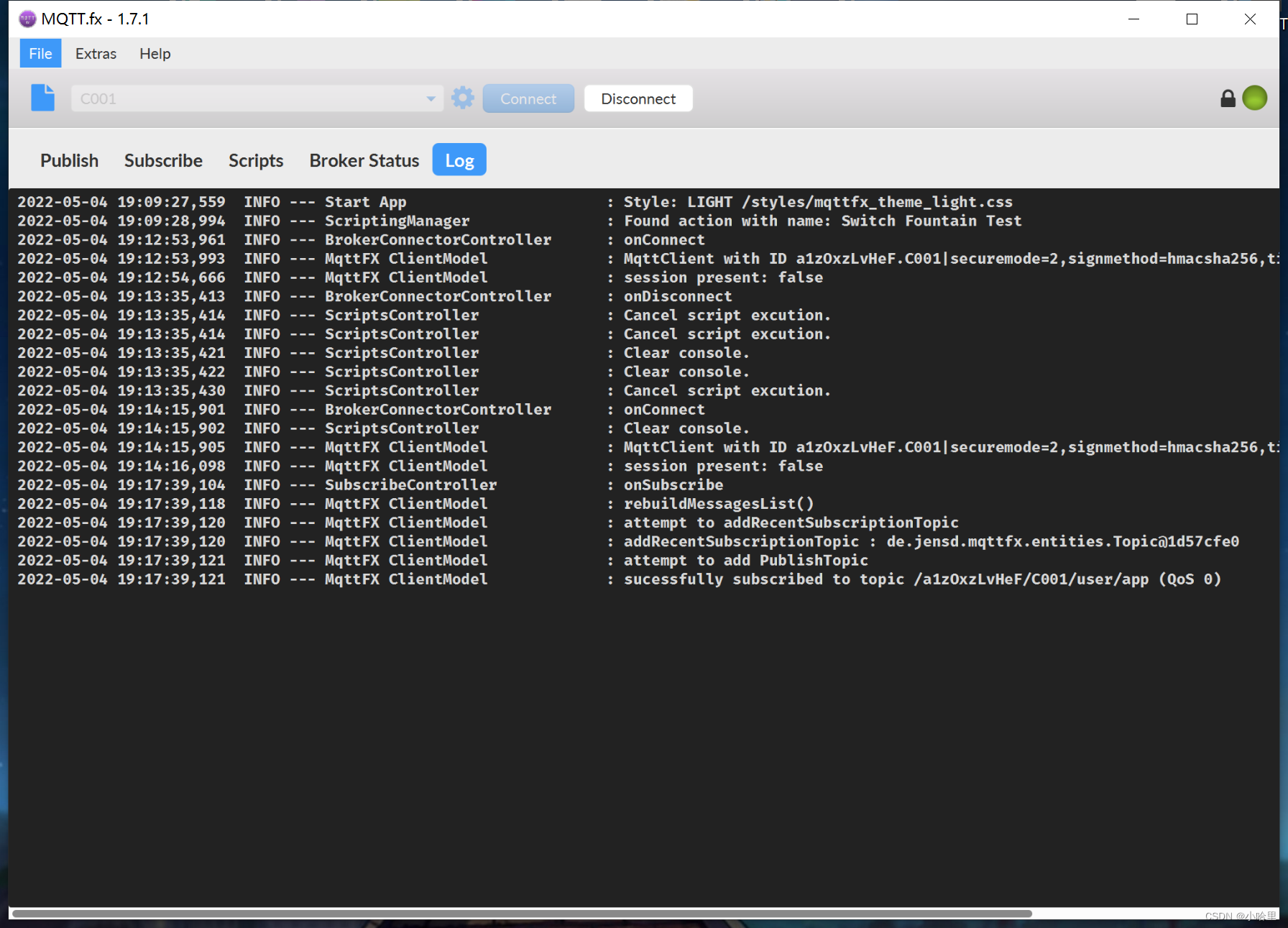Viewport: 1288px width, 928px height.
Task: Click the Disconnect button
Action: pos(638,98)
